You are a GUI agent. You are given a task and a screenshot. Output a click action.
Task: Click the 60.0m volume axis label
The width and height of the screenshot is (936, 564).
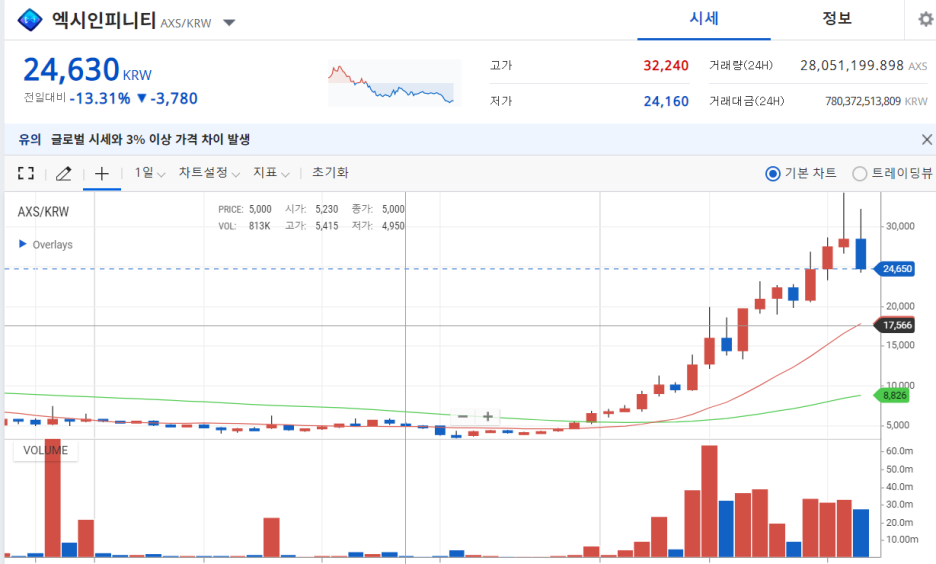[x=900, y=451]
